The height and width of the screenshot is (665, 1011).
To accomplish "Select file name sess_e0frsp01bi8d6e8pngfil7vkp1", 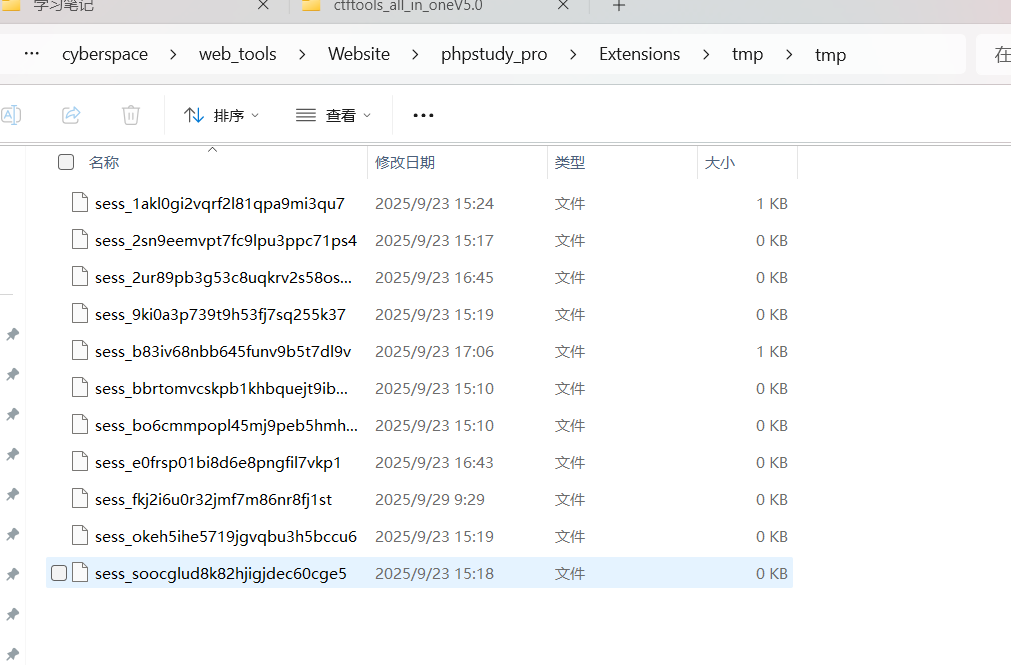I will coord(218,462).
